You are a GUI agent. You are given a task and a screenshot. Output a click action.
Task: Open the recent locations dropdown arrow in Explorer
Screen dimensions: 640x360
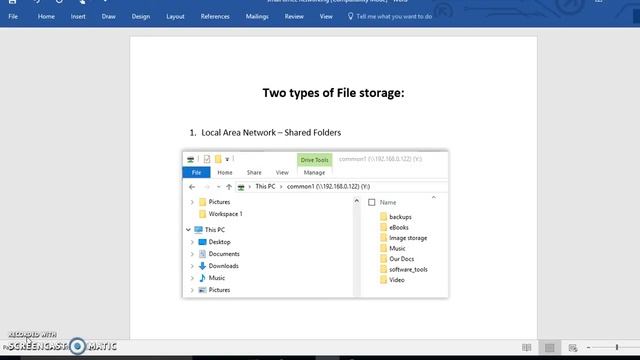[218, 187]
